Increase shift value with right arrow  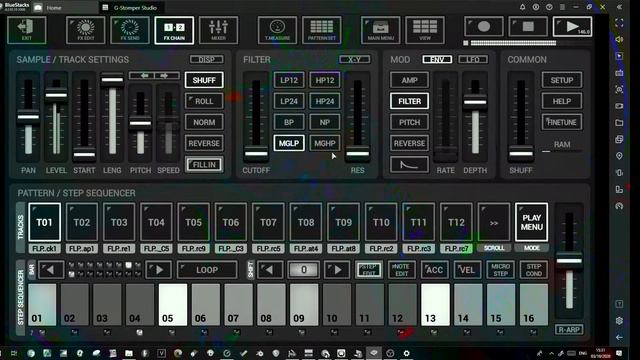(x=337, y=270)
